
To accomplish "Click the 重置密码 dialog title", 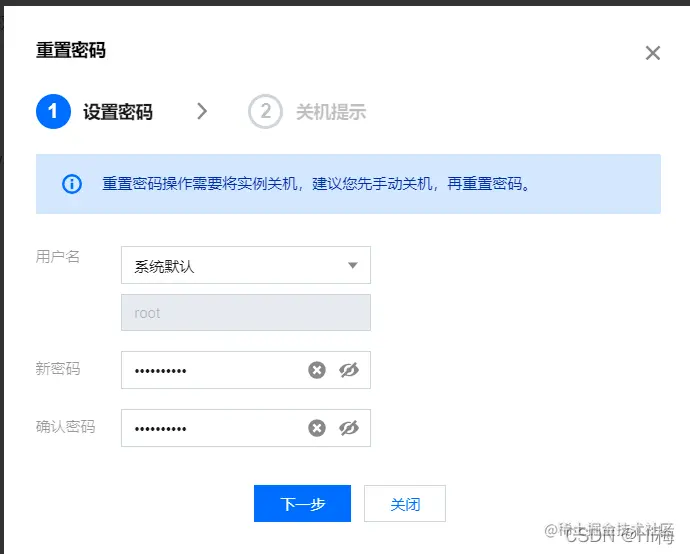I will coord(71,50).
